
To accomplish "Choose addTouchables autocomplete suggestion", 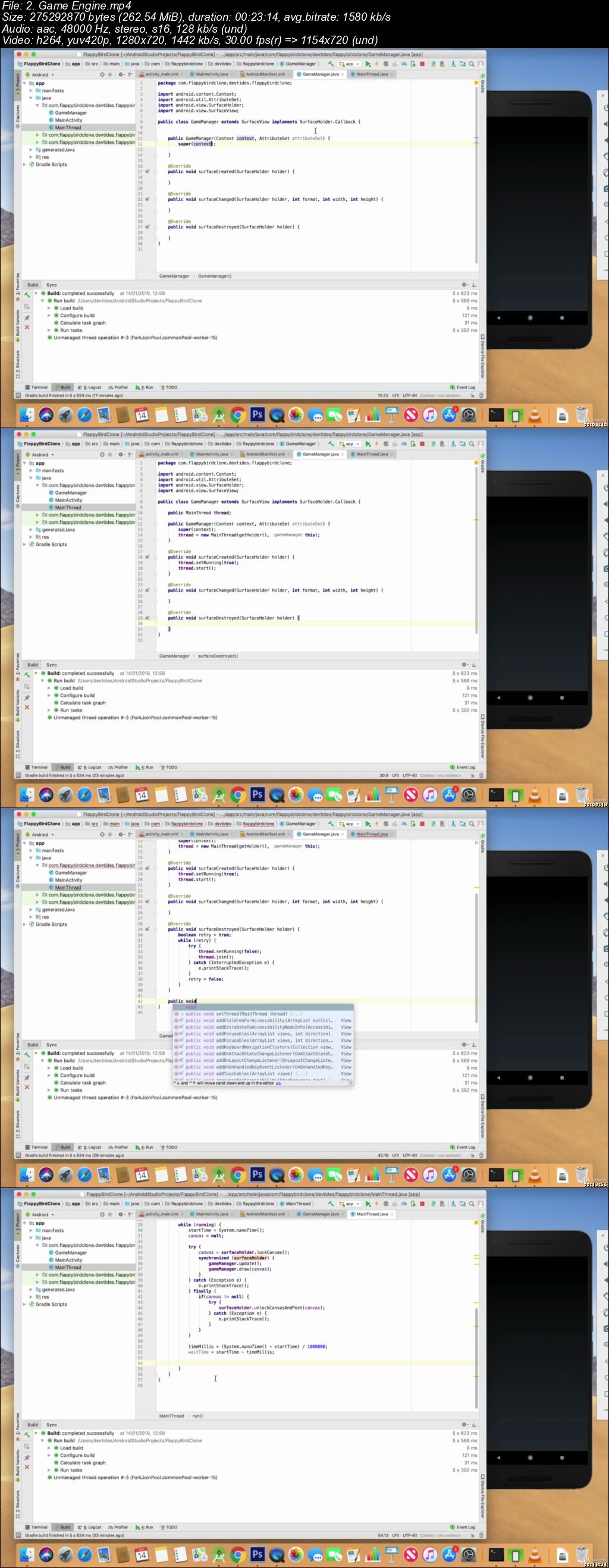I will click(263, 1074).
